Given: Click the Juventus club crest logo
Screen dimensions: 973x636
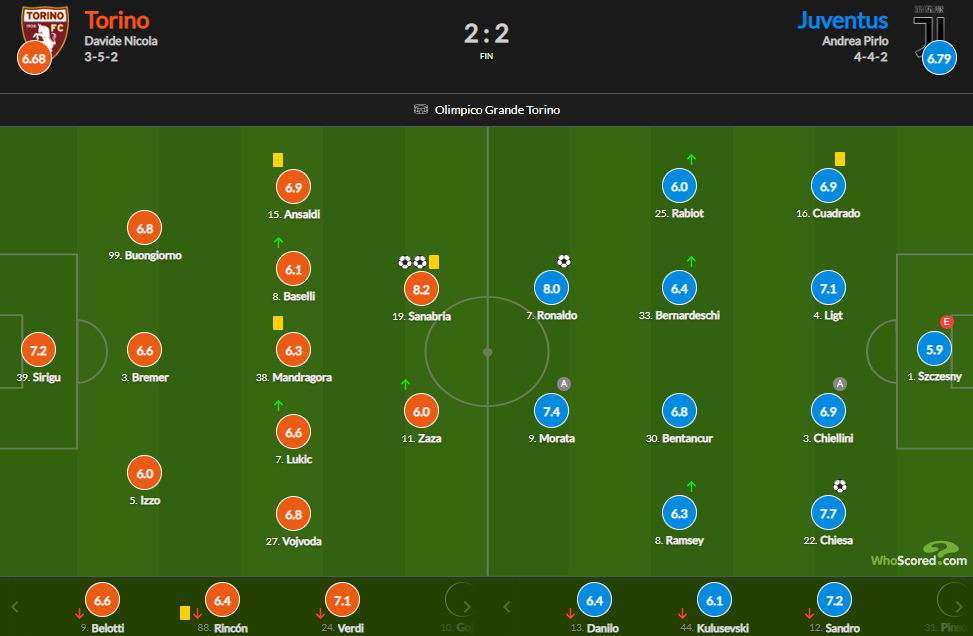Looking at the screenshot, I should click(929, 31).
